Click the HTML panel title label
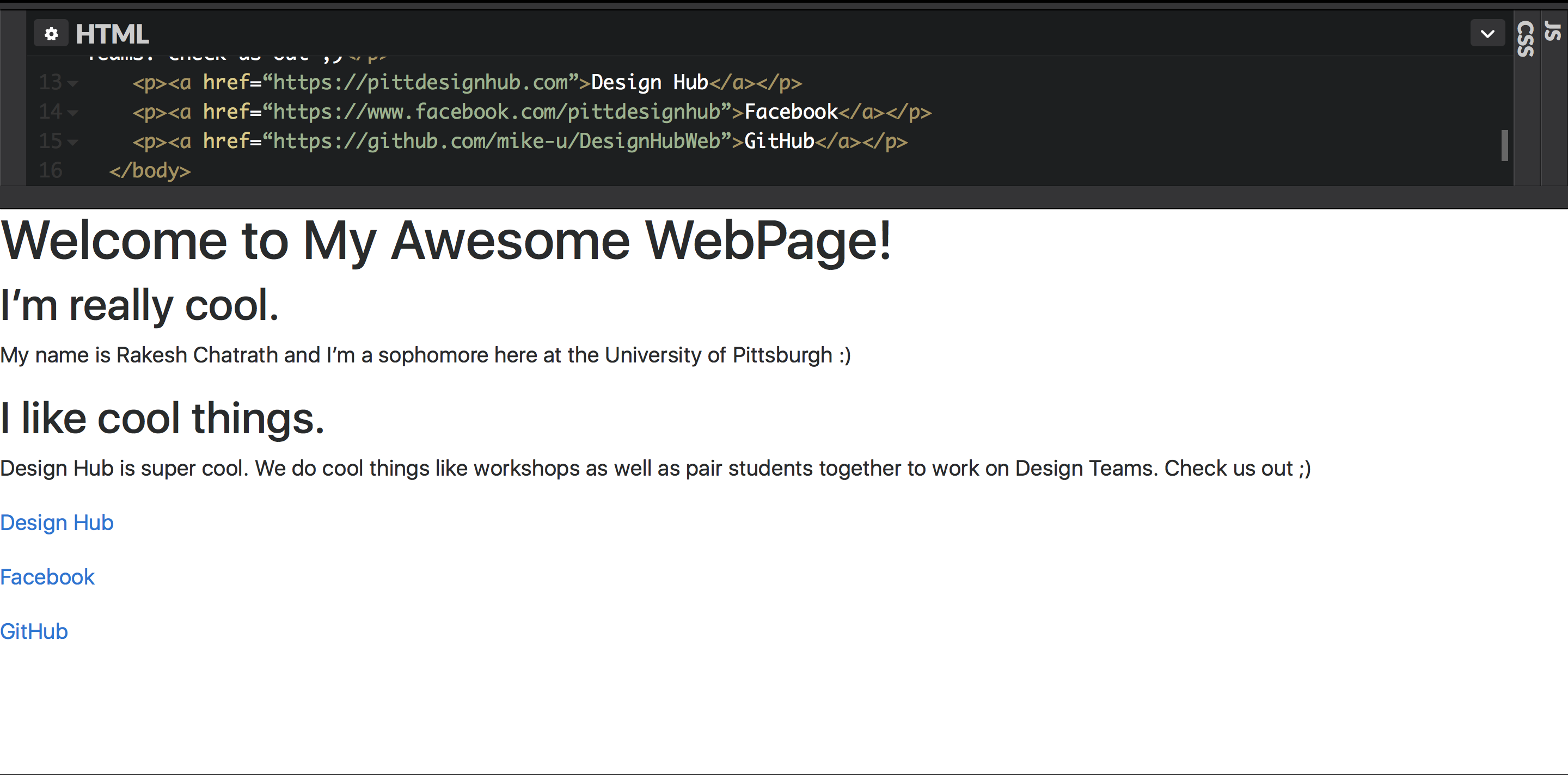 112,34
